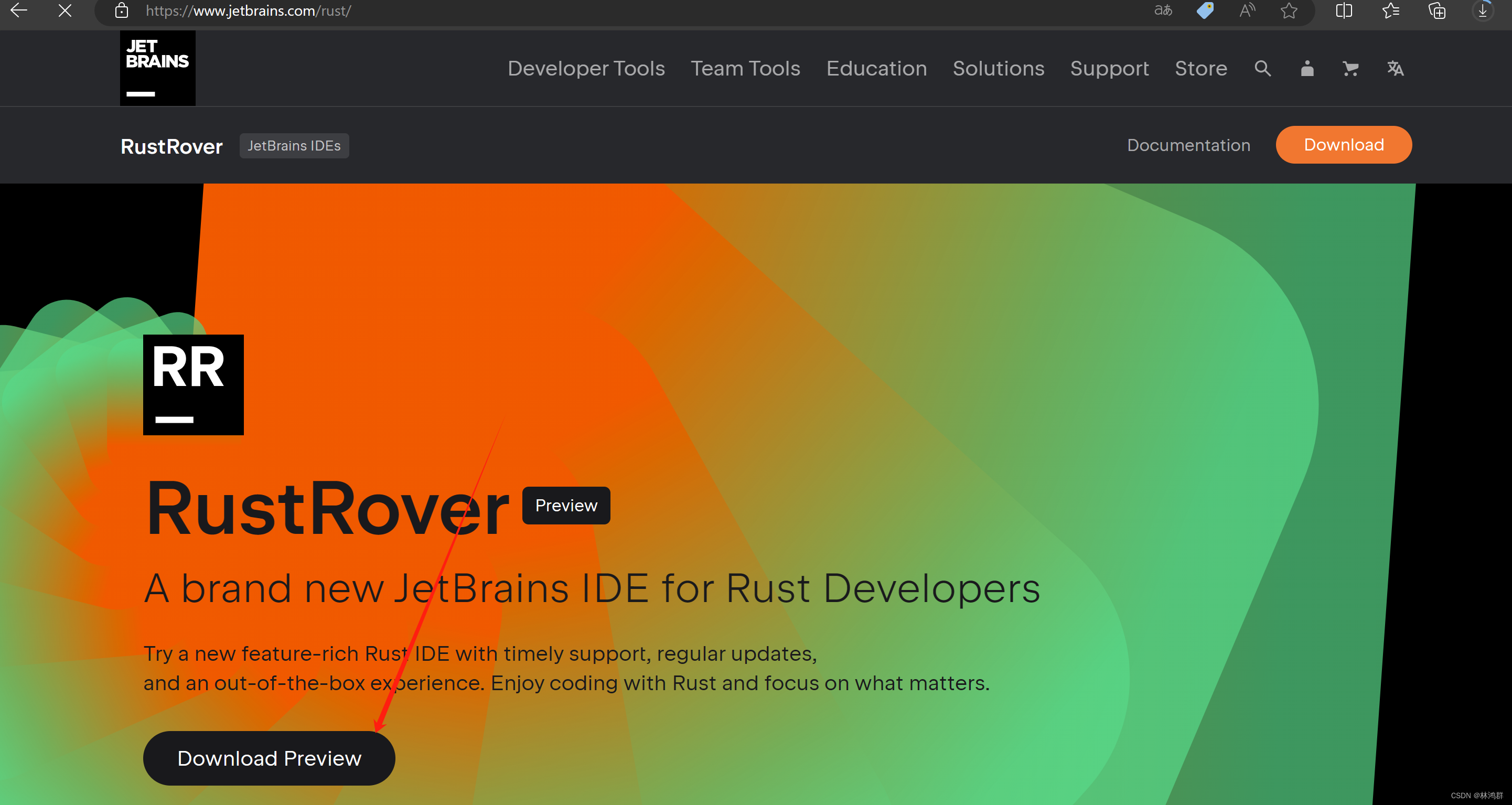1512x805 pixels.
Task: Stop page loading with the X button
Action: coord(65,10)
